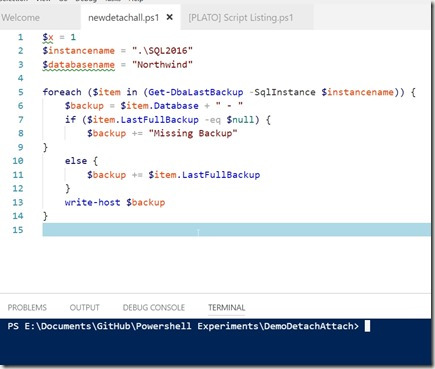
Task: Click the $null value on line 7
Action: 240,120
